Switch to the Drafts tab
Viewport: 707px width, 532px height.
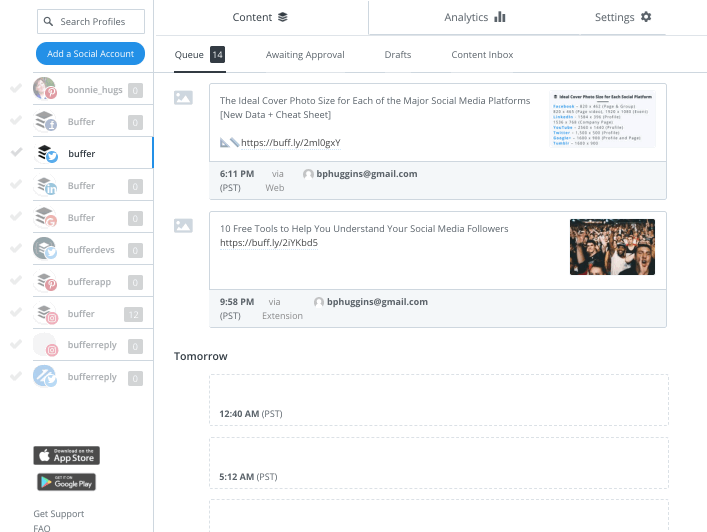click(x=398, y=55)
